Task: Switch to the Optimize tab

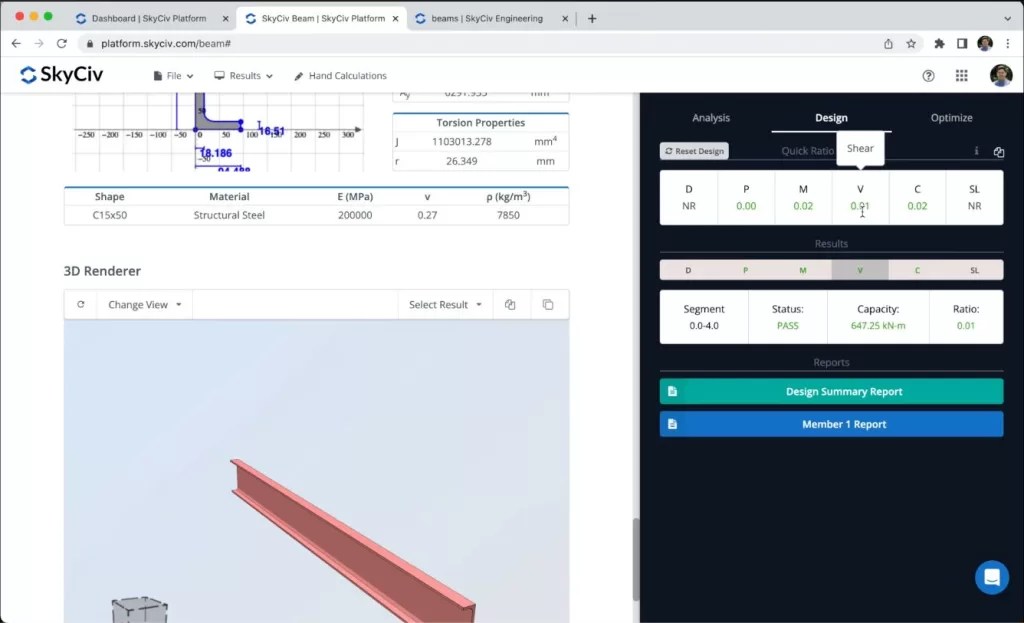Action: click(951, 118)
